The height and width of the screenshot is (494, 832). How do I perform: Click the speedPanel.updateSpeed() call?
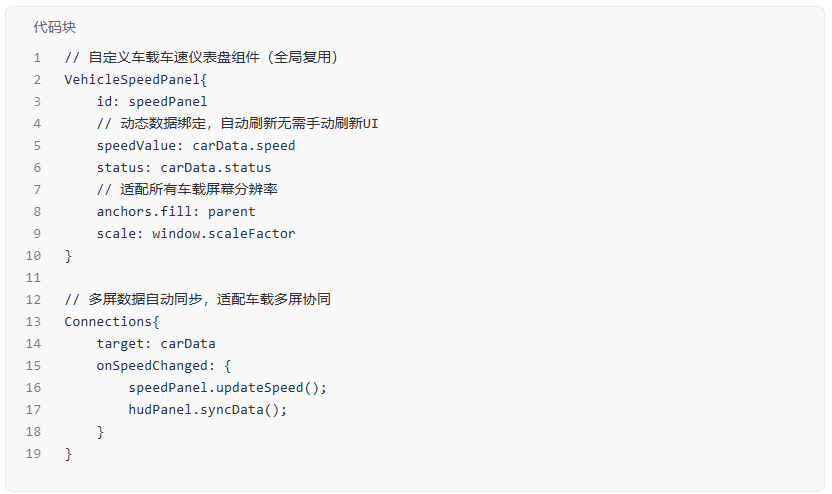coord(227,388)
